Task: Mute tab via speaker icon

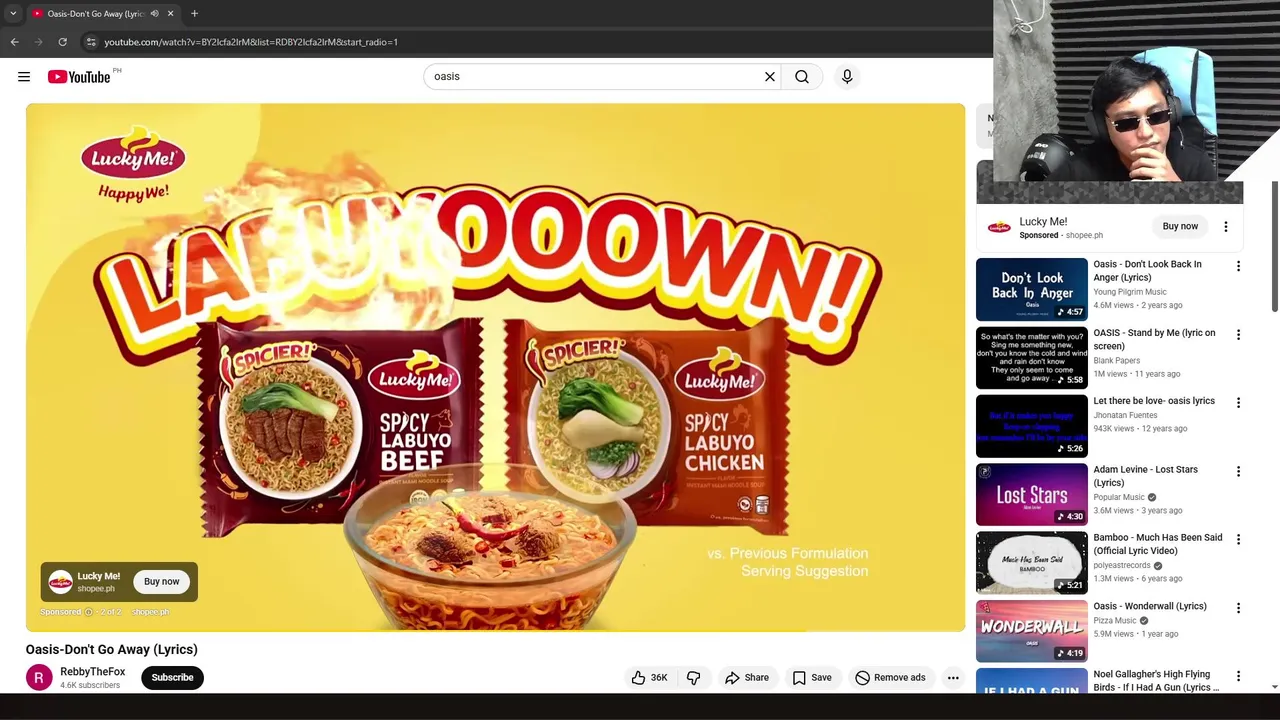Action: pyautogui.click(x=154, y=13)
